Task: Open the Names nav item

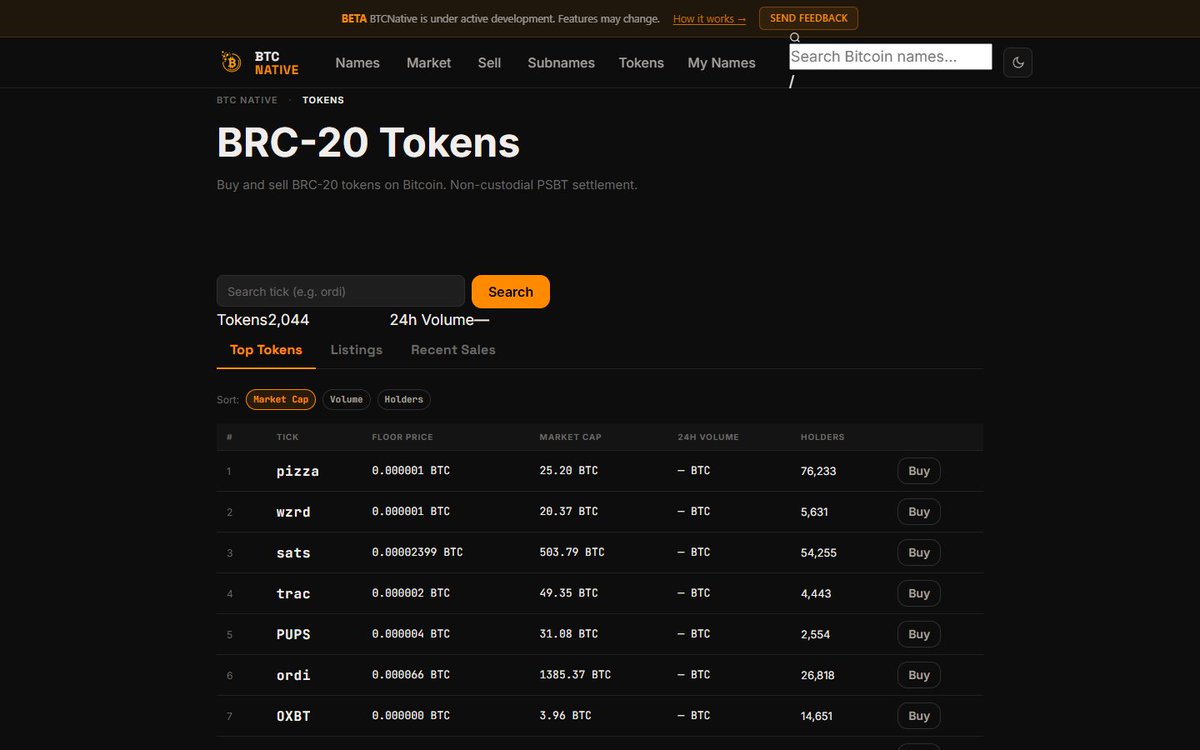Action: (357, 63)
